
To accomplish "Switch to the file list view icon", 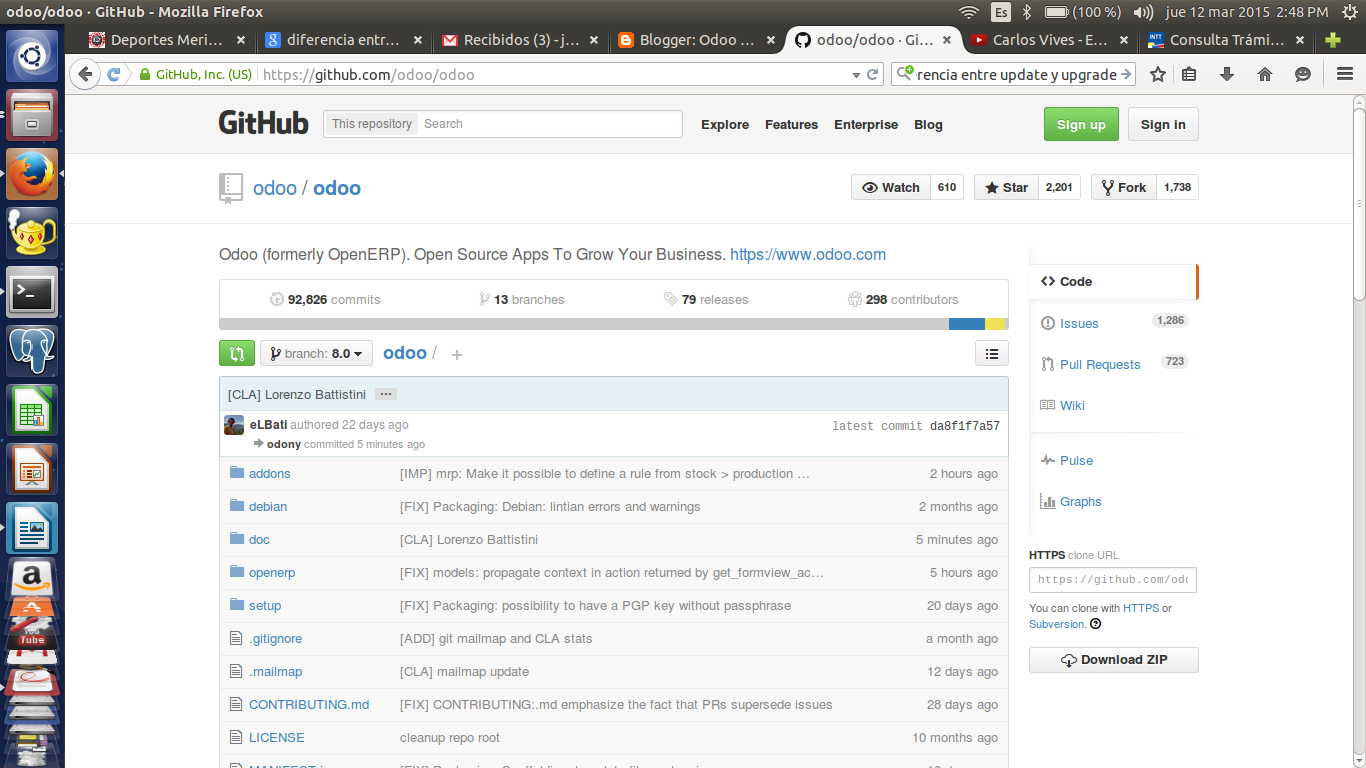I will tap(991, 353).
